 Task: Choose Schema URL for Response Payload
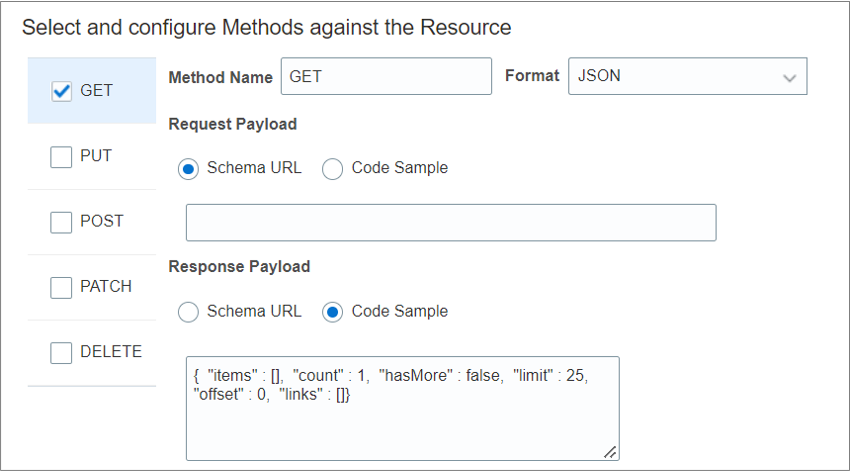pos(188,312)
